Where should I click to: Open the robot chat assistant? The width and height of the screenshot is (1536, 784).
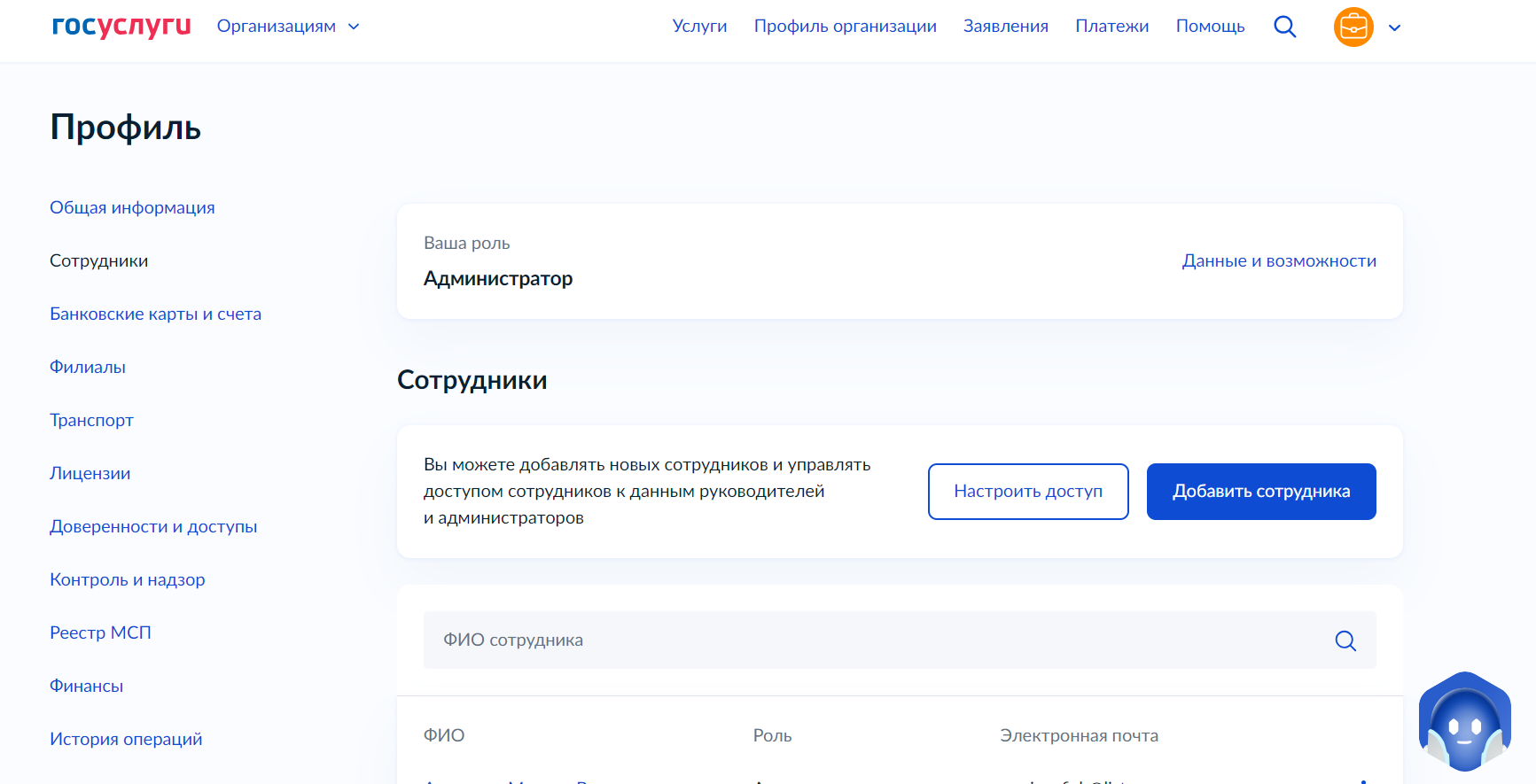point(1463,722)
